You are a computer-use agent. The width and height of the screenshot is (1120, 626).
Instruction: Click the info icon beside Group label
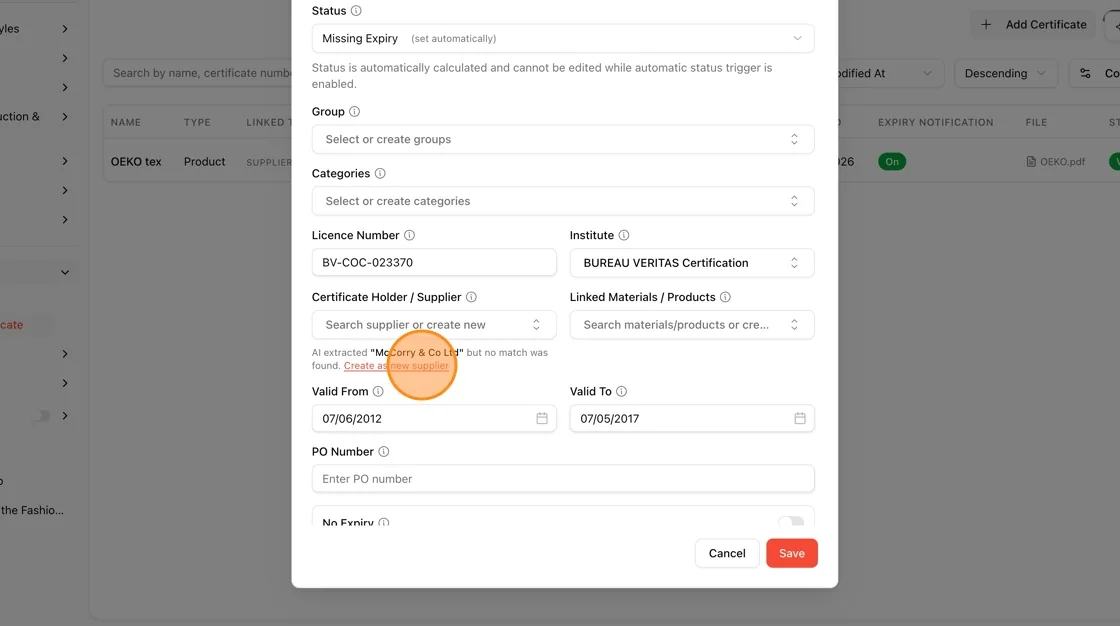click(354, 111)
